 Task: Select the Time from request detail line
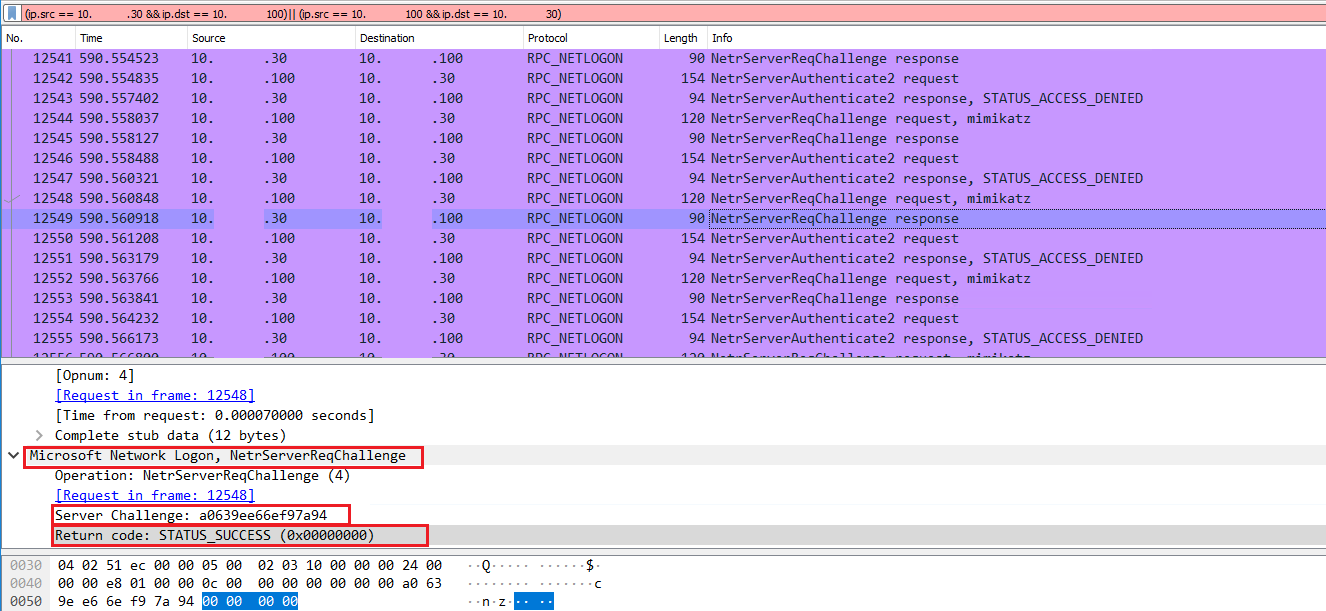pyautogui.click(x=214, y=415)
